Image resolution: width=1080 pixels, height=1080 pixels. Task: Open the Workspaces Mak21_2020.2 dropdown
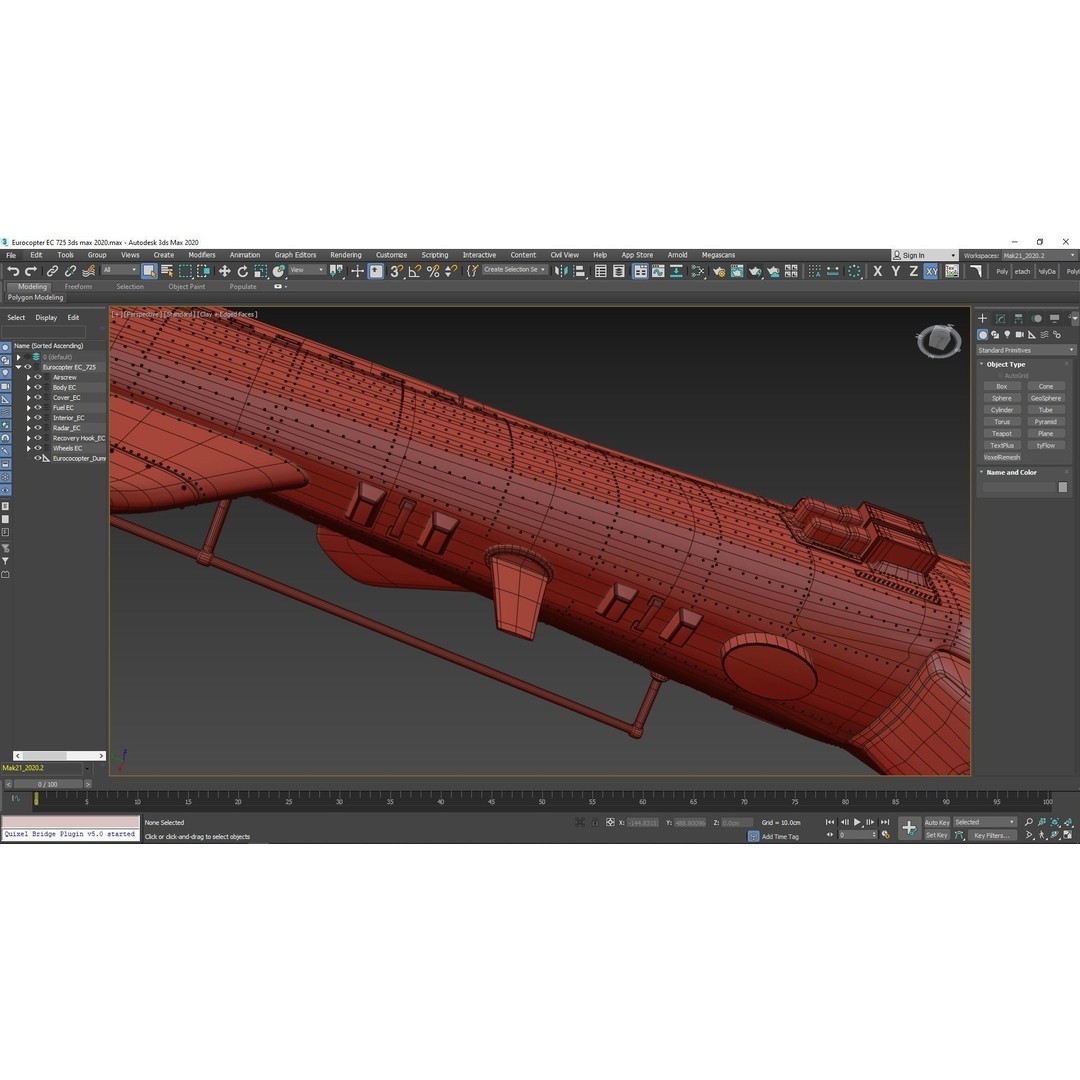click(x=1039, y=255)
